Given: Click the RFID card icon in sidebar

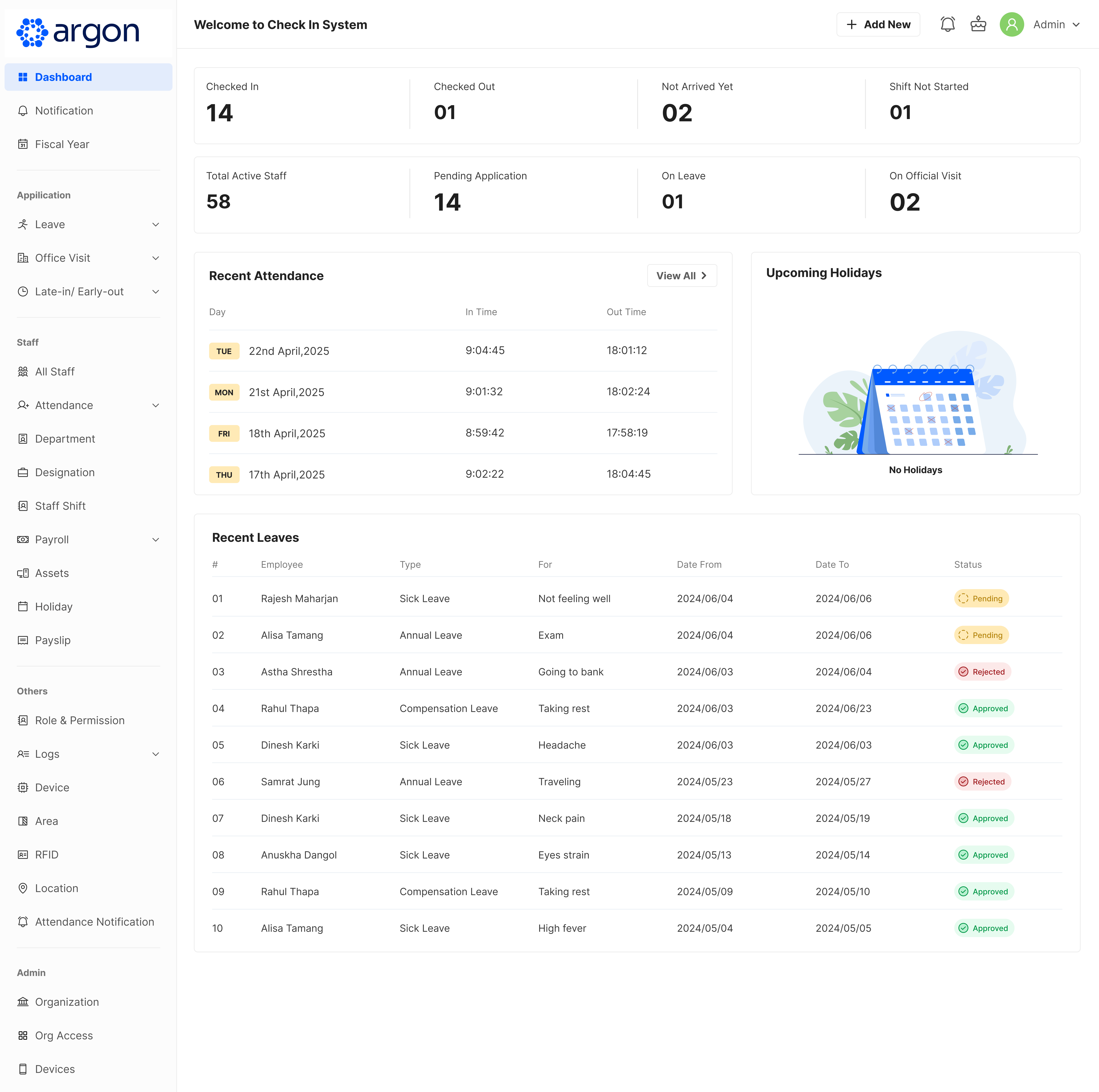Looking at the screenshot, I should (x=23, y=855).
